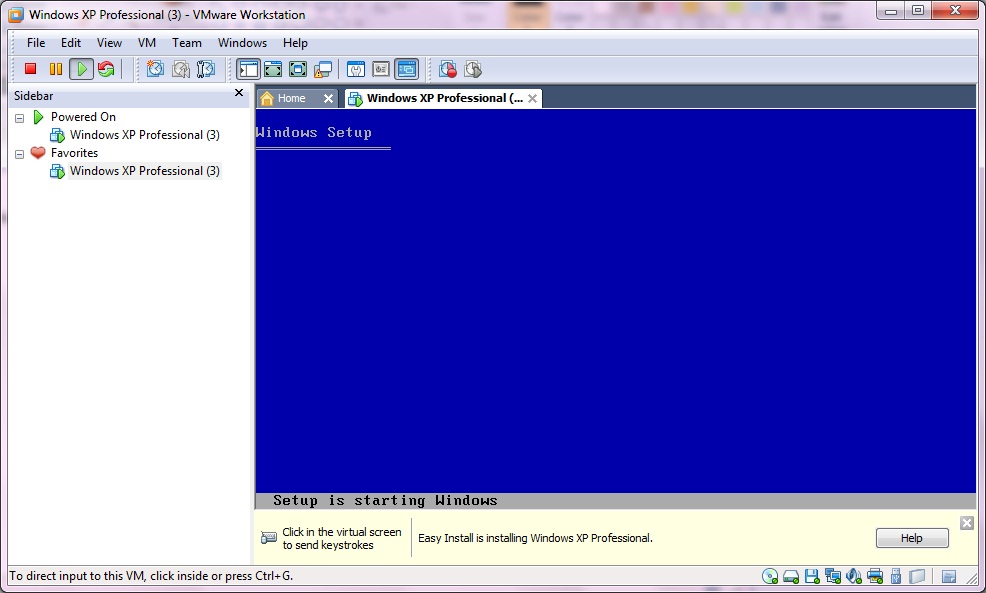Collapse the Powered On tree group

coord(19,118)
